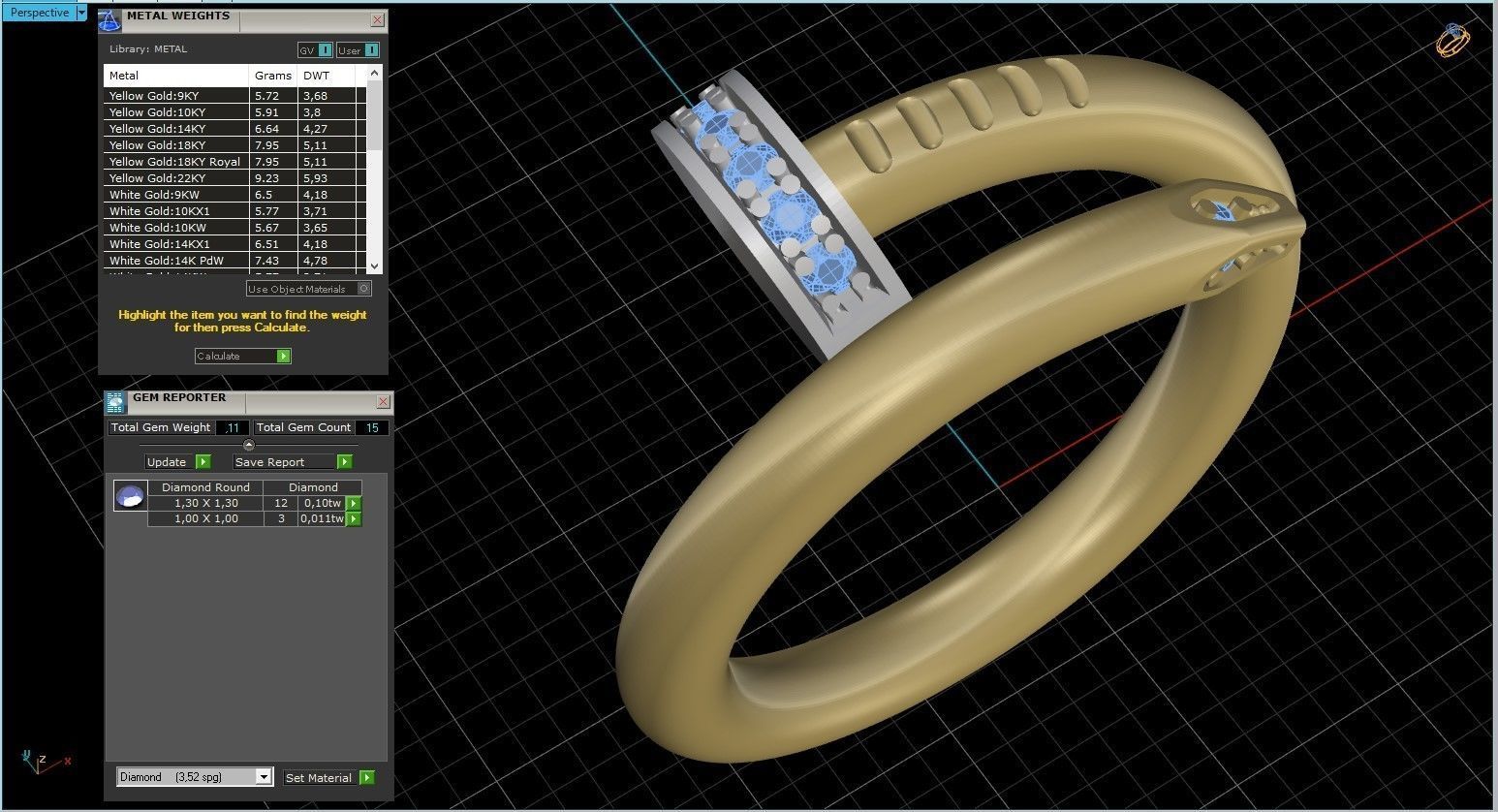
Task: Click the 7.43 grams value
Action: [266, 261]
